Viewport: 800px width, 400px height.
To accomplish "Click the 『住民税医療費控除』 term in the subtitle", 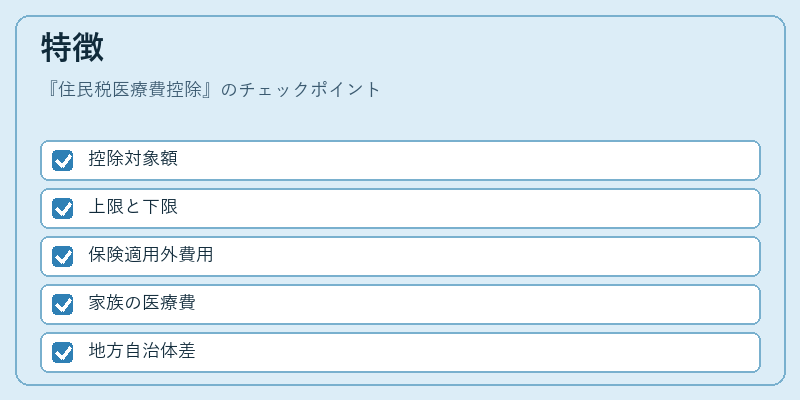I will pyautogui.click(x=130, y=89).
